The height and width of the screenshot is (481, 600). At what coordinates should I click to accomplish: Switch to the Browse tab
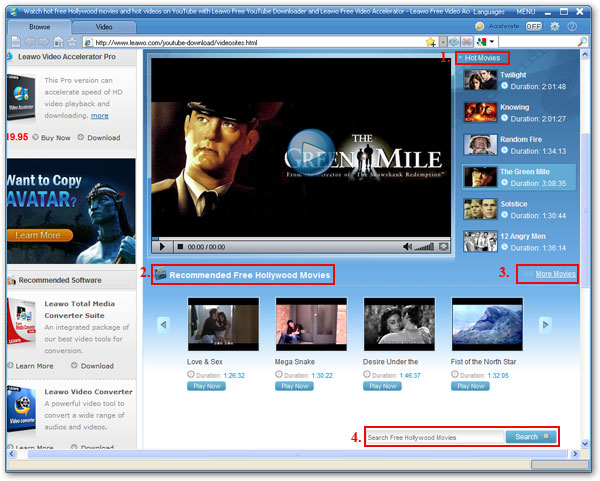pos(39,27)
